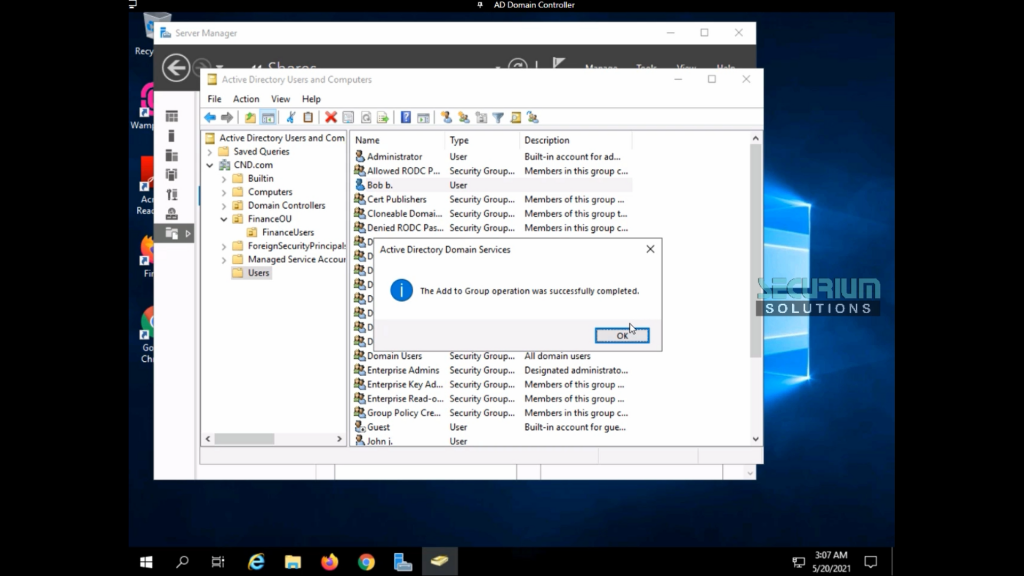This screenshot has width=1024, height=576.
Task: Select the John j. user row
Action: 492,441
